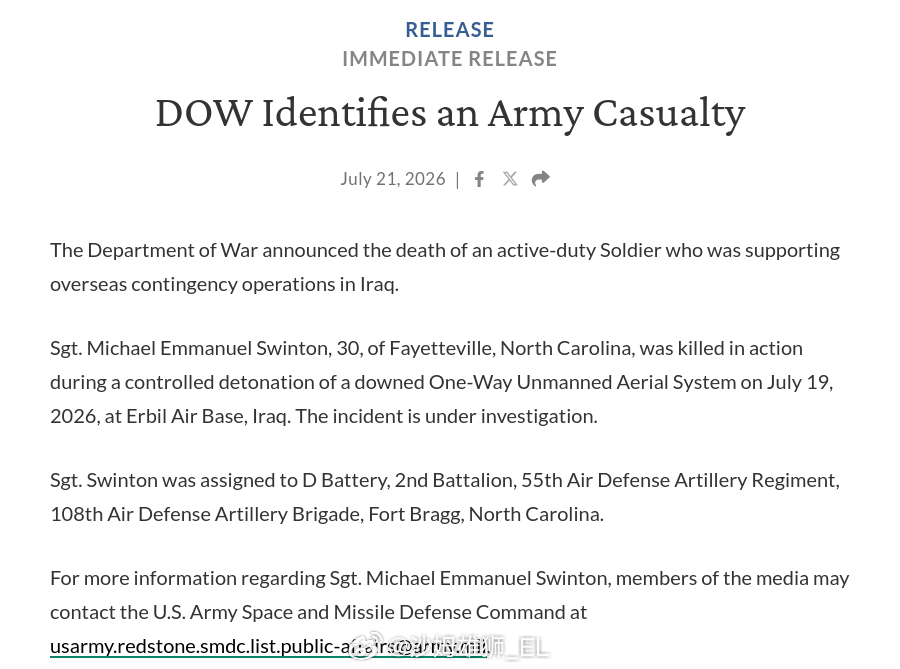Click the name Sgt. Michael Emmanuel Swinton, 30
Viewport: 900px width, 669px height.
point(205,349)
